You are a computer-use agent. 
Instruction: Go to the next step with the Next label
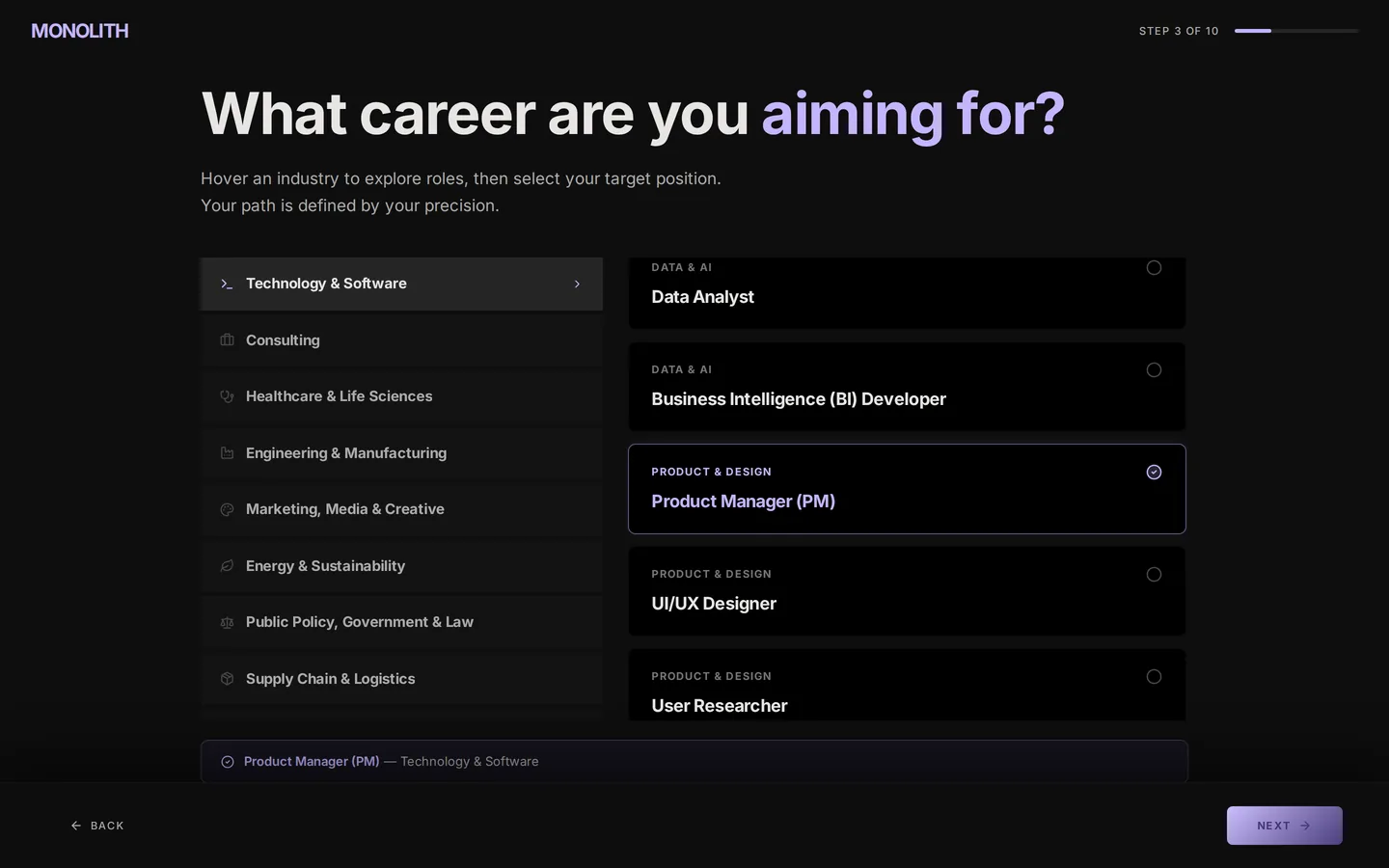tap(1273, 826)
